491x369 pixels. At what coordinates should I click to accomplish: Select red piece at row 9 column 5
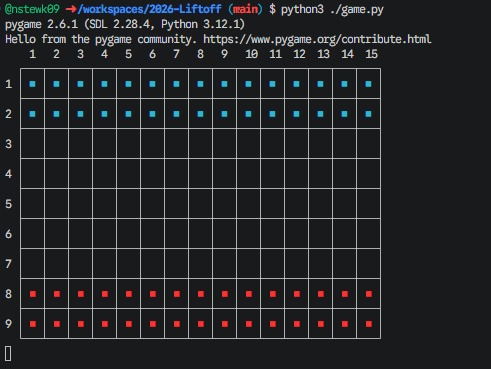click(129, 324)
